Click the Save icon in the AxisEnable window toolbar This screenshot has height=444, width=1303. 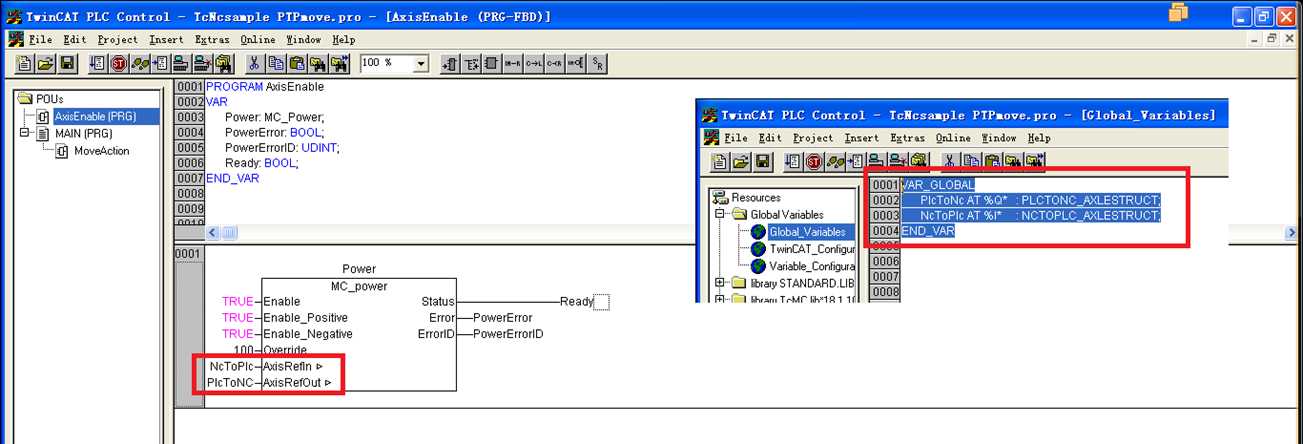(x=67, y=63)
